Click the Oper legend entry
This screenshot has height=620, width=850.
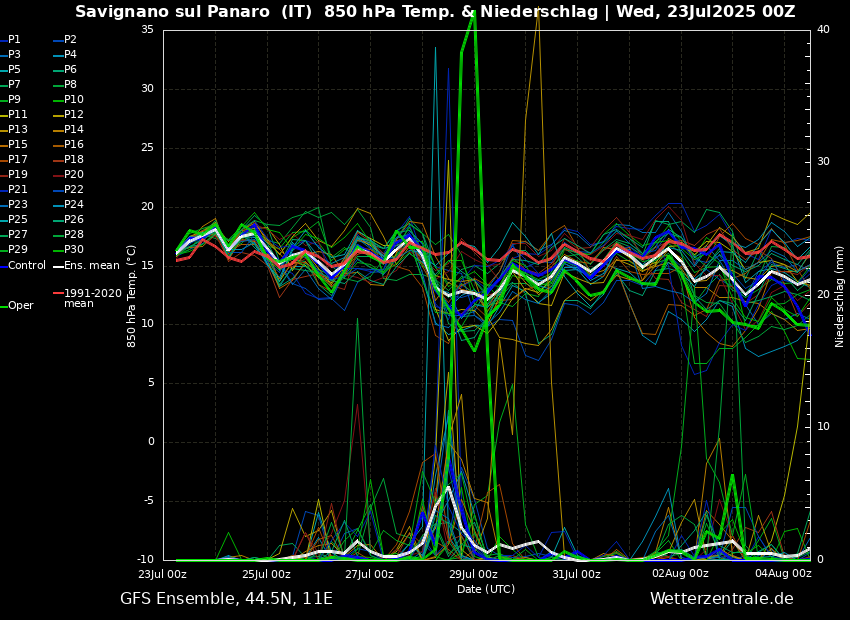point(17,306)
